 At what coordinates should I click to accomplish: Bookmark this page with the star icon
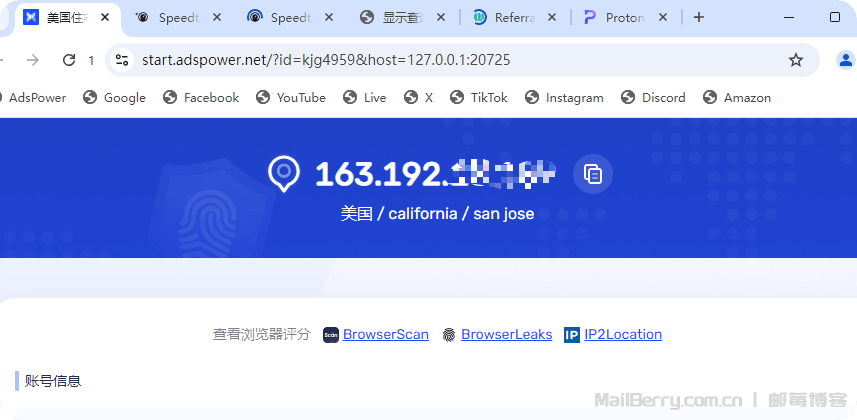click(796, 60)
